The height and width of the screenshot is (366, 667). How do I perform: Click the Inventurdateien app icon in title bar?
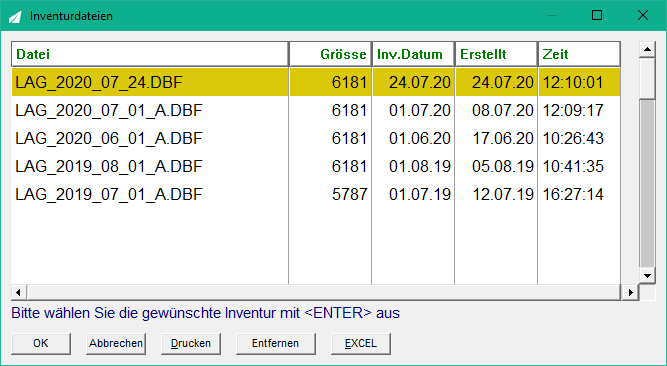click(x=15, y=16)
